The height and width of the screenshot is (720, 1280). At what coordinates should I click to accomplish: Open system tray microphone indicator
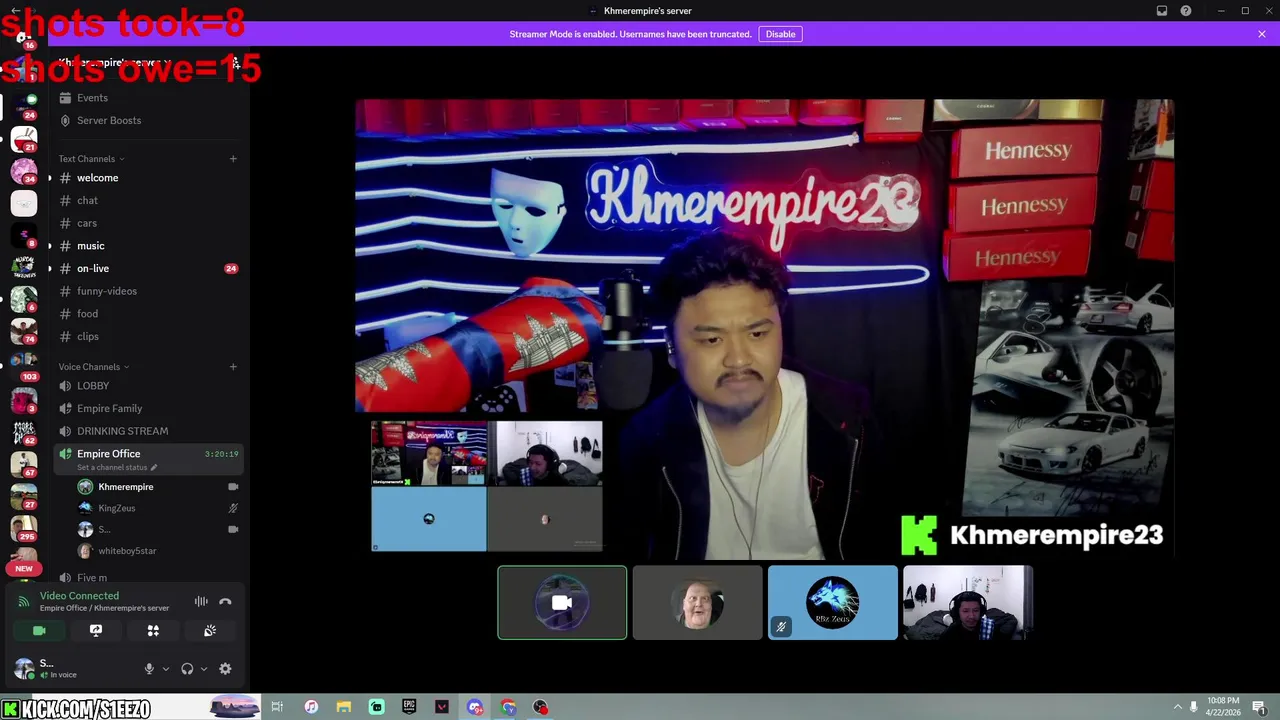click(1193, 707)
